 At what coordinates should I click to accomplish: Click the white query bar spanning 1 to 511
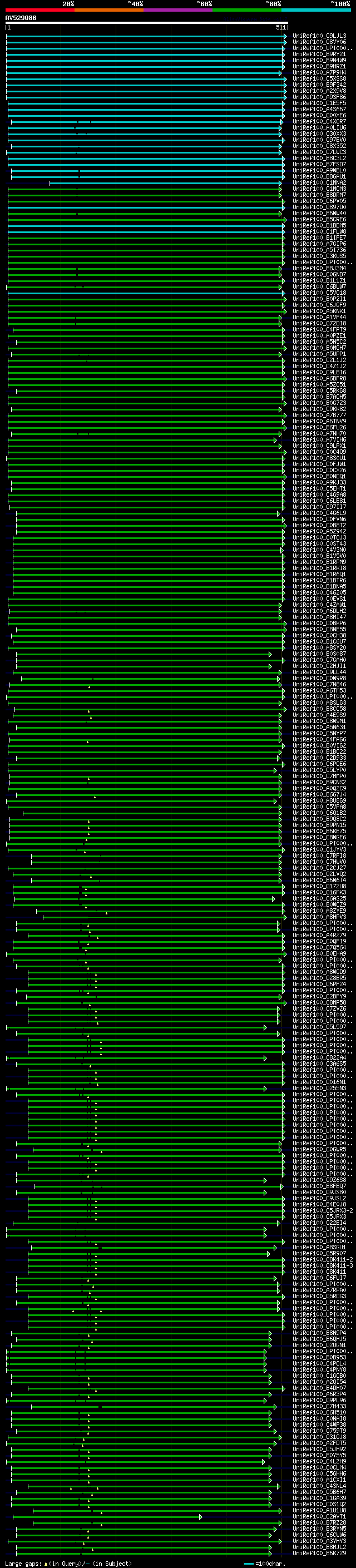click(x=147, y=23)
